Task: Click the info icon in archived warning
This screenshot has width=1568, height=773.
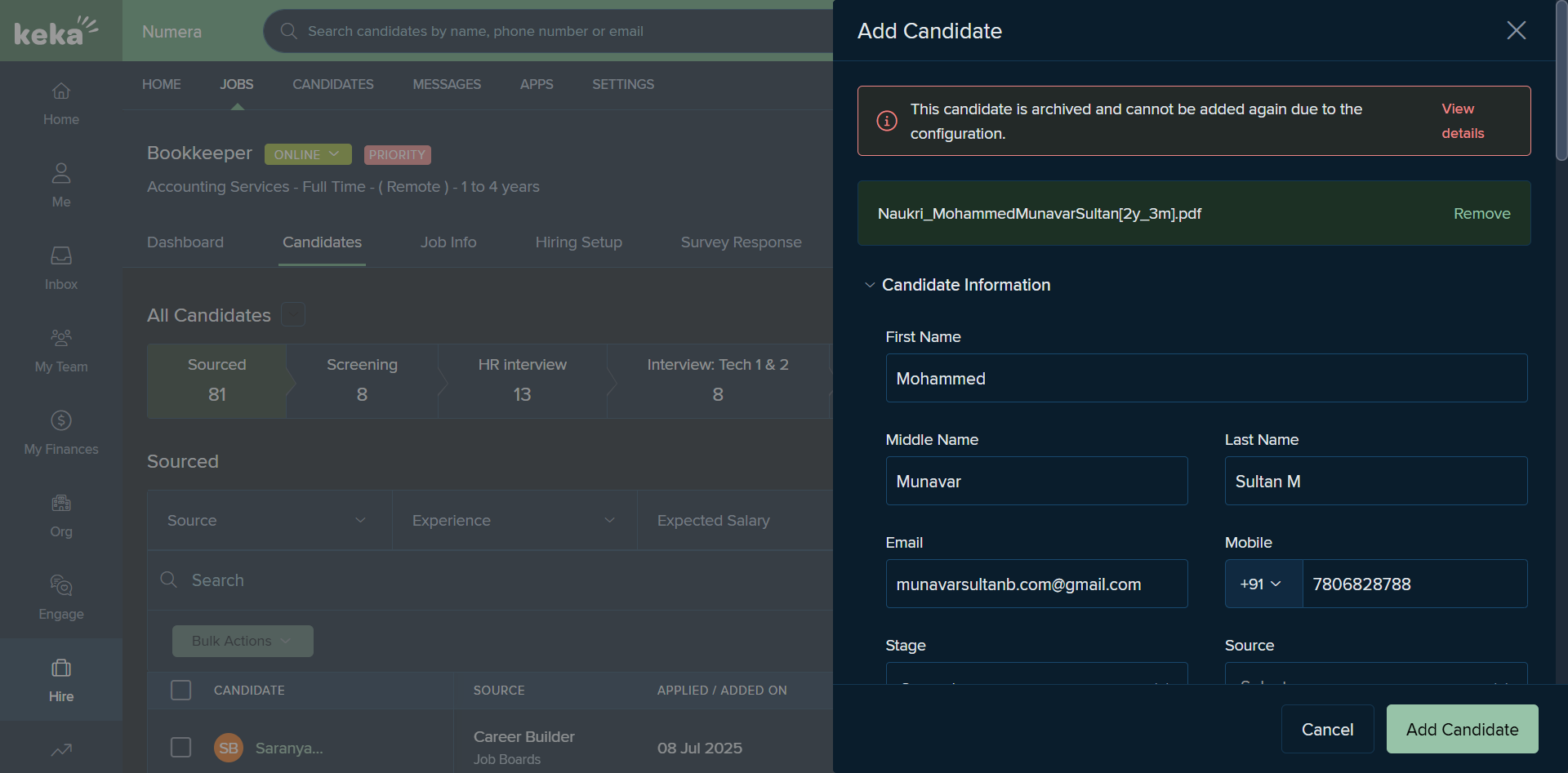Action: (887, 121)
